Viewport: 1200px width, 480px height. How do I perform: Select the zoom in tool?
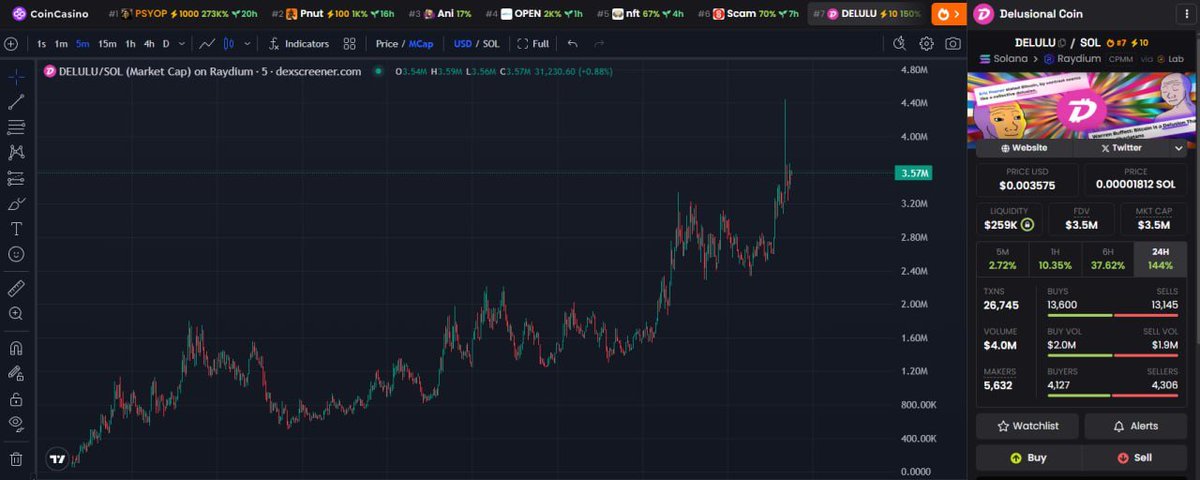point(16,313)
